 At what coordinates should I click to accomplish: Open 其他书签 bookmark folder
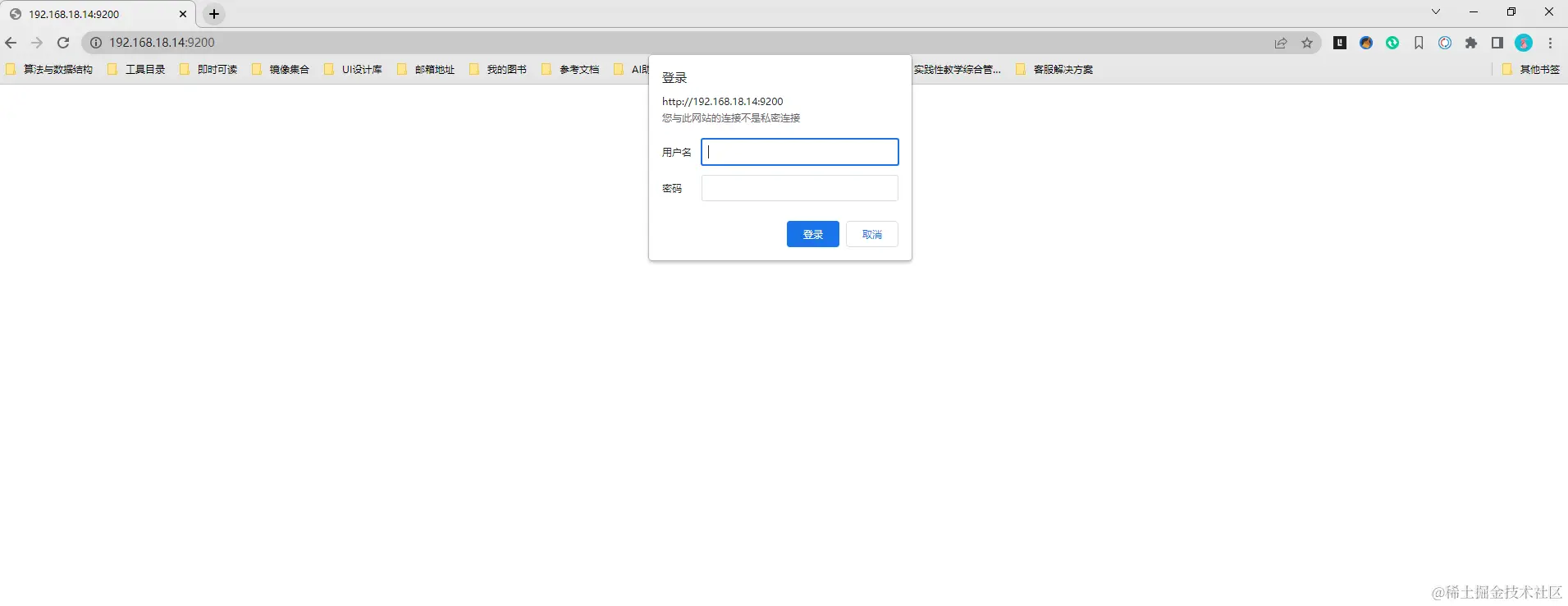tap(1531, 70)
